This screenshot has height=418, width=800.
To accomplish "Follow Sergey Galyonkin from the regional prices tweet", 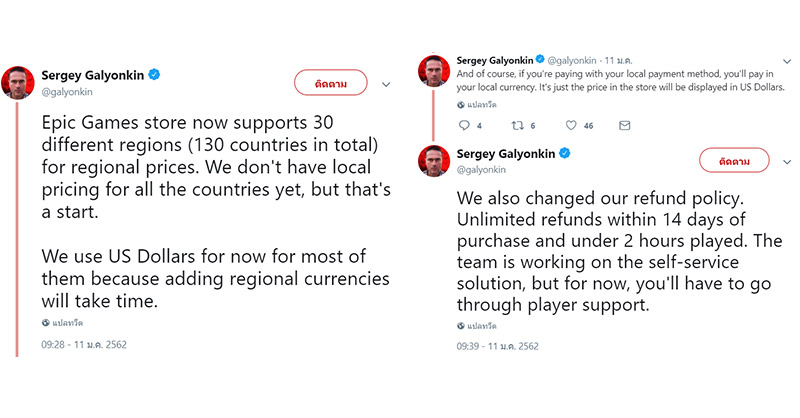I will pyautogui.click(x=330, y=83).
